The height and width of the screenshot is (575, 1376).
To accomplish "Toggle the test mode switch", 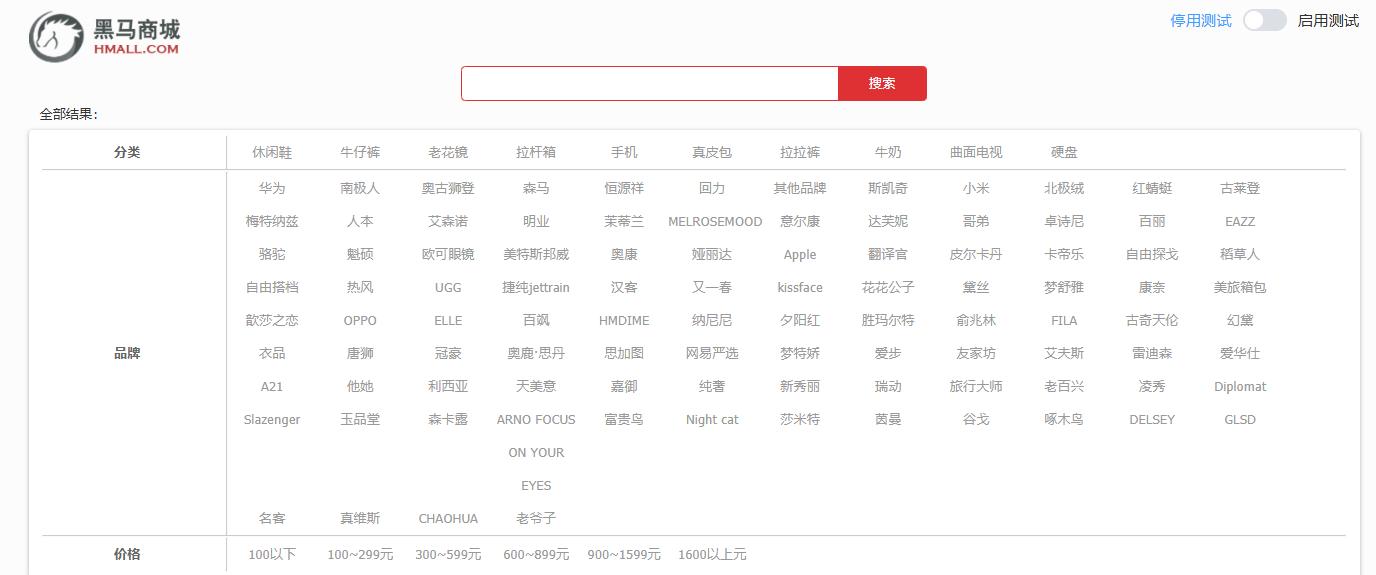I will [x=1264, y=21].
